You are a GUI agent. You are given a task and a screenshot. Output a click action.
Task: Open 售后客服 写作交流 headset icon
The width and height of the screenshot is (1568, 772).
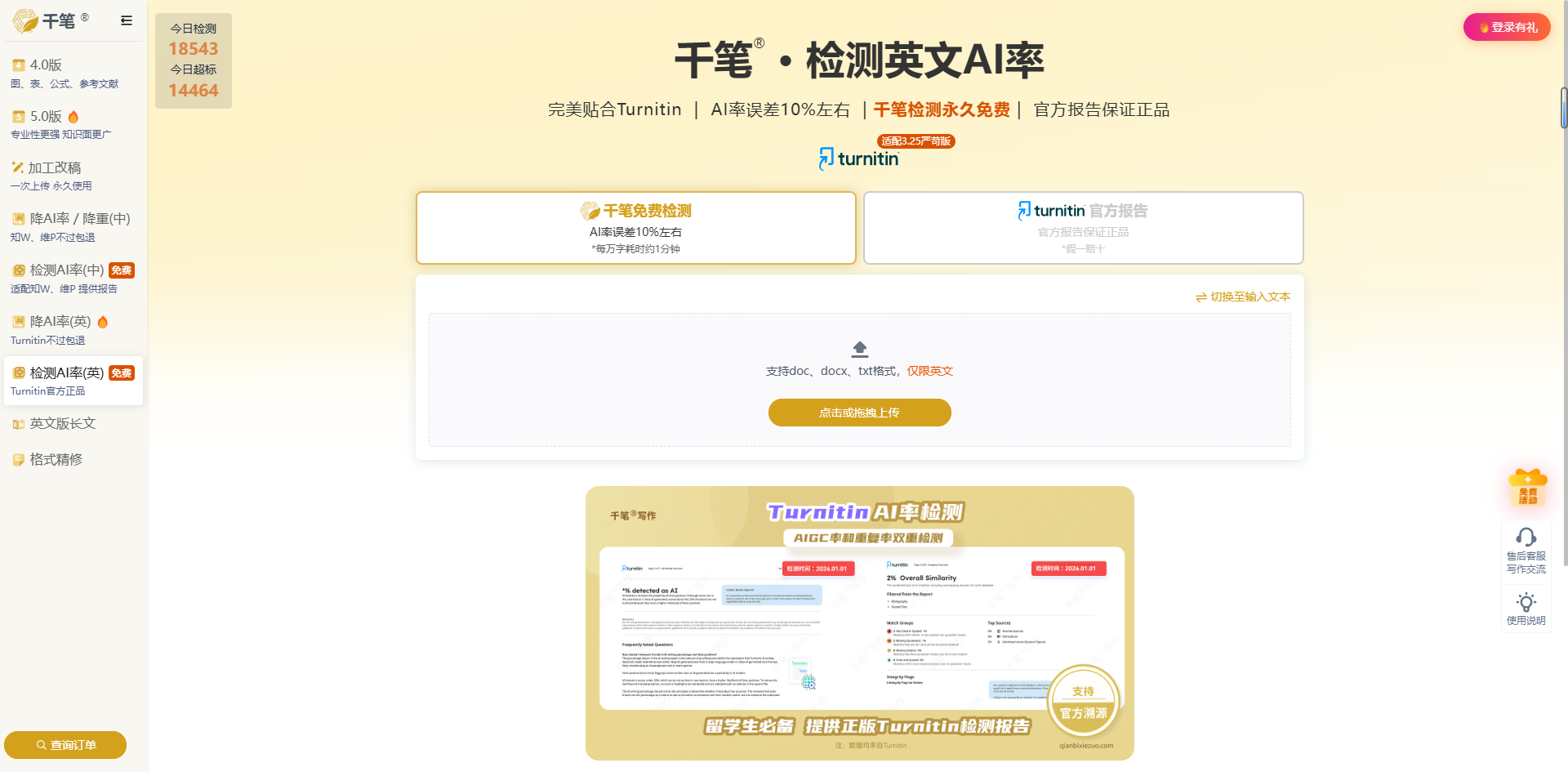click(1526, 551)
